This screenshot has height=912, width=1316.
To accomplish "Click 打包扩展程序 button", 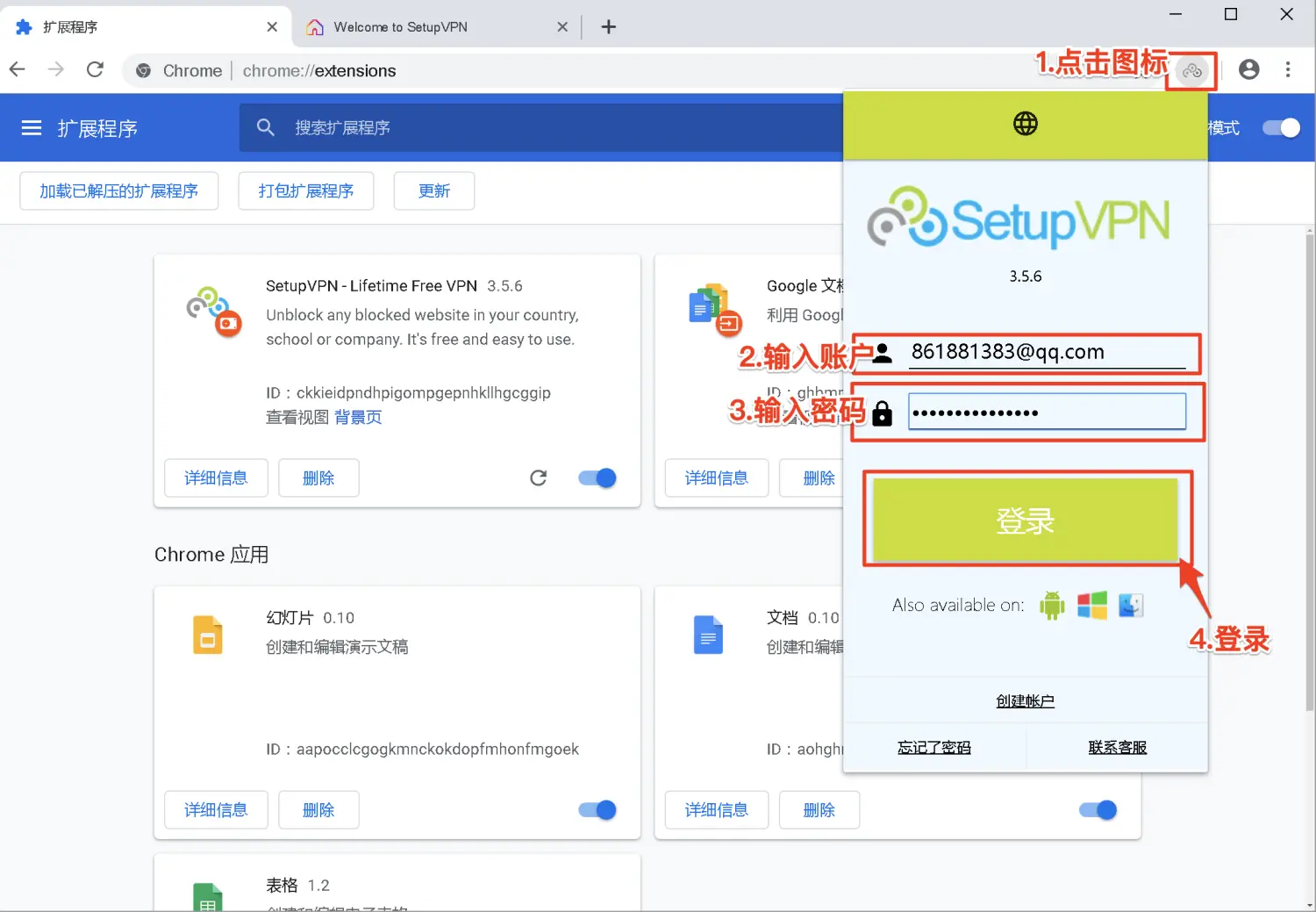I will (306, 191).
